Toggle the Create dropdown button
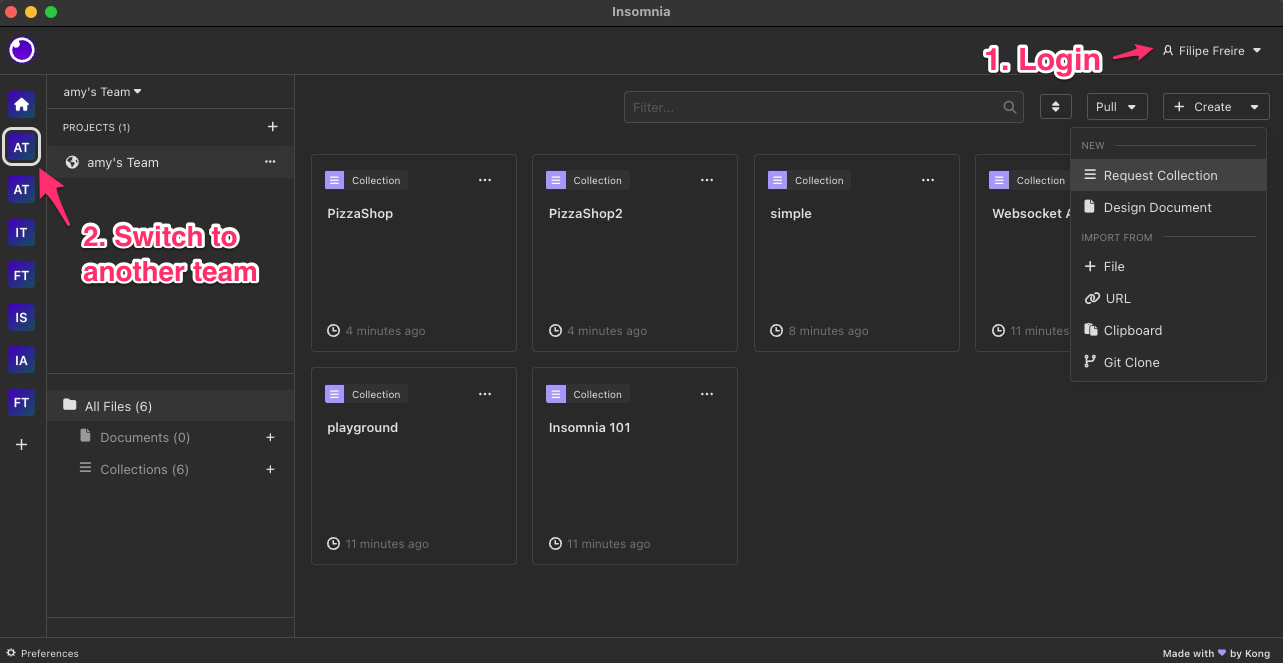 (1216, 107)
